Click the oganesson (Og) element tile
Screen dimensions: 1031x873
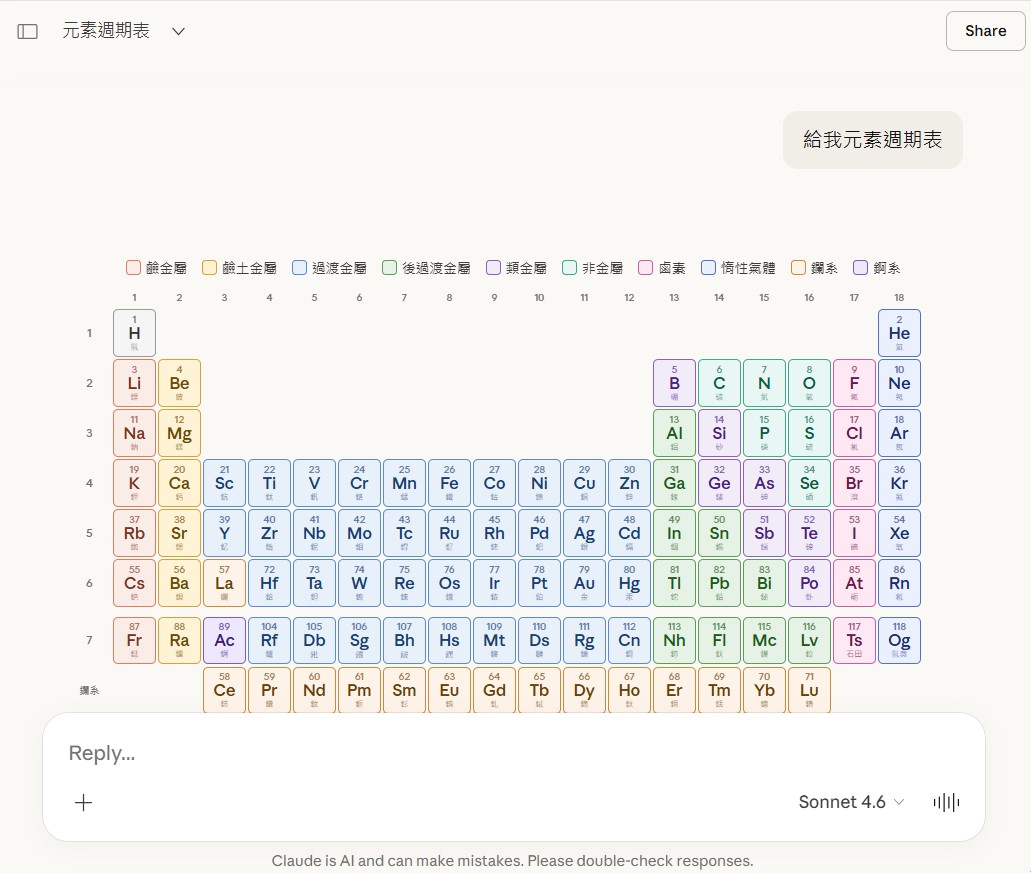pyautogui.click(x=898, y=640)
